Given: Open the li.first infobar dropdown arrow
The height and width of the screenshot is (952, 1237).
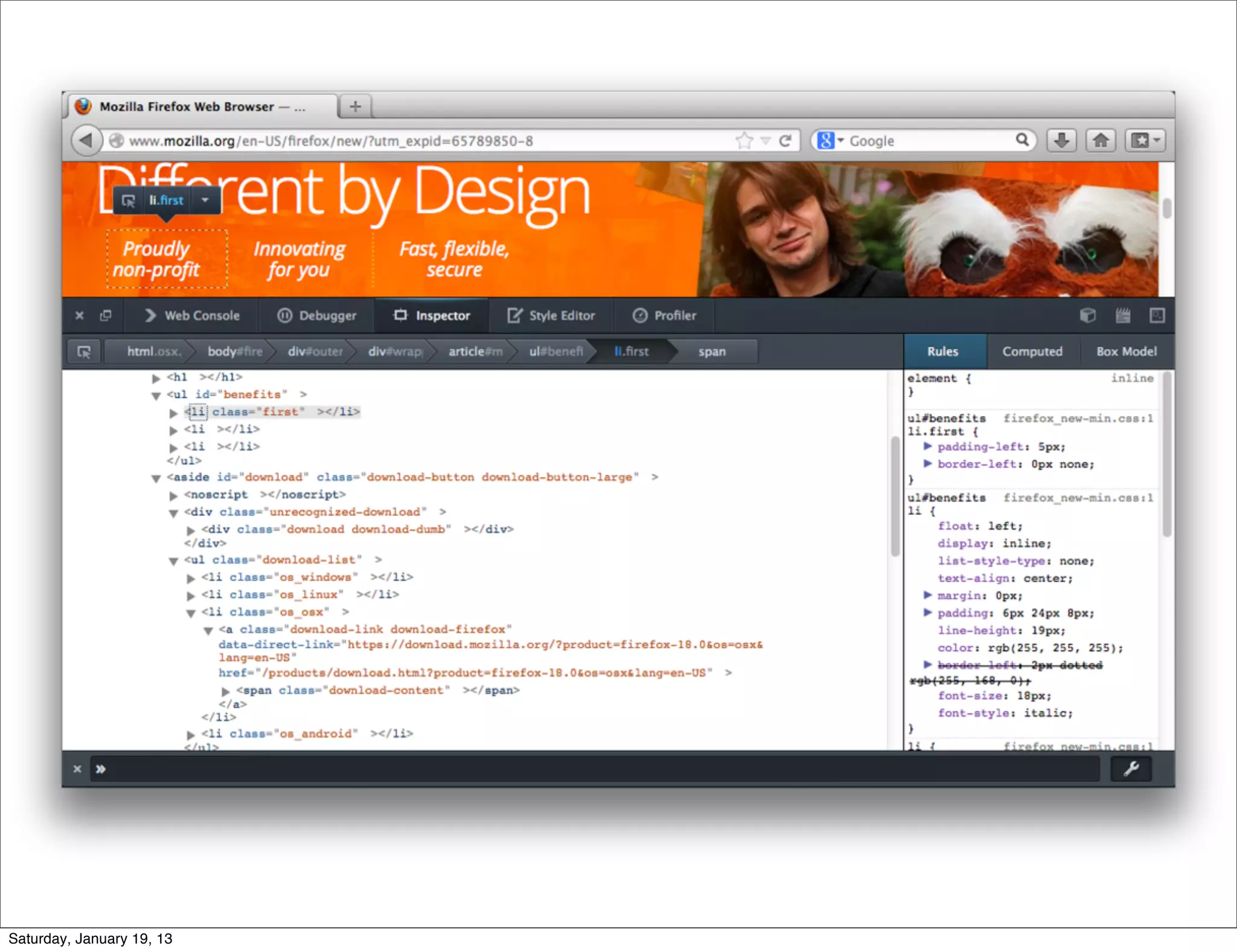Looking at the screenshot, I should (x=205, y=200).
